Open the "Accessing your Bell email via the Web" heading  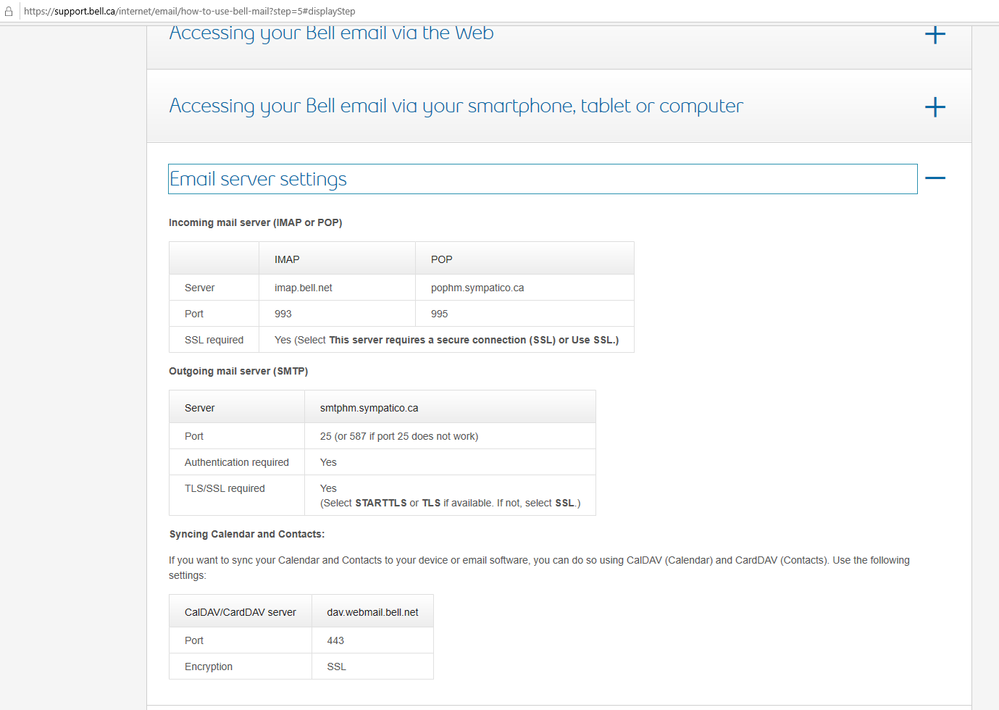pyautogui.click(x=331, y=33)
